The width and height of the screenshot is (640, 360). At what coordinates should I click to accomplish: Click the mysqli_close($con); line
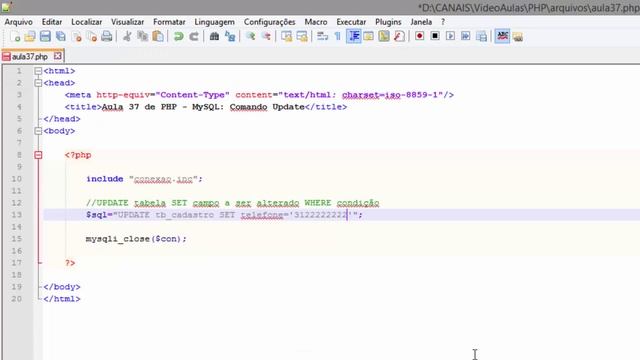(x=136, y=239)
